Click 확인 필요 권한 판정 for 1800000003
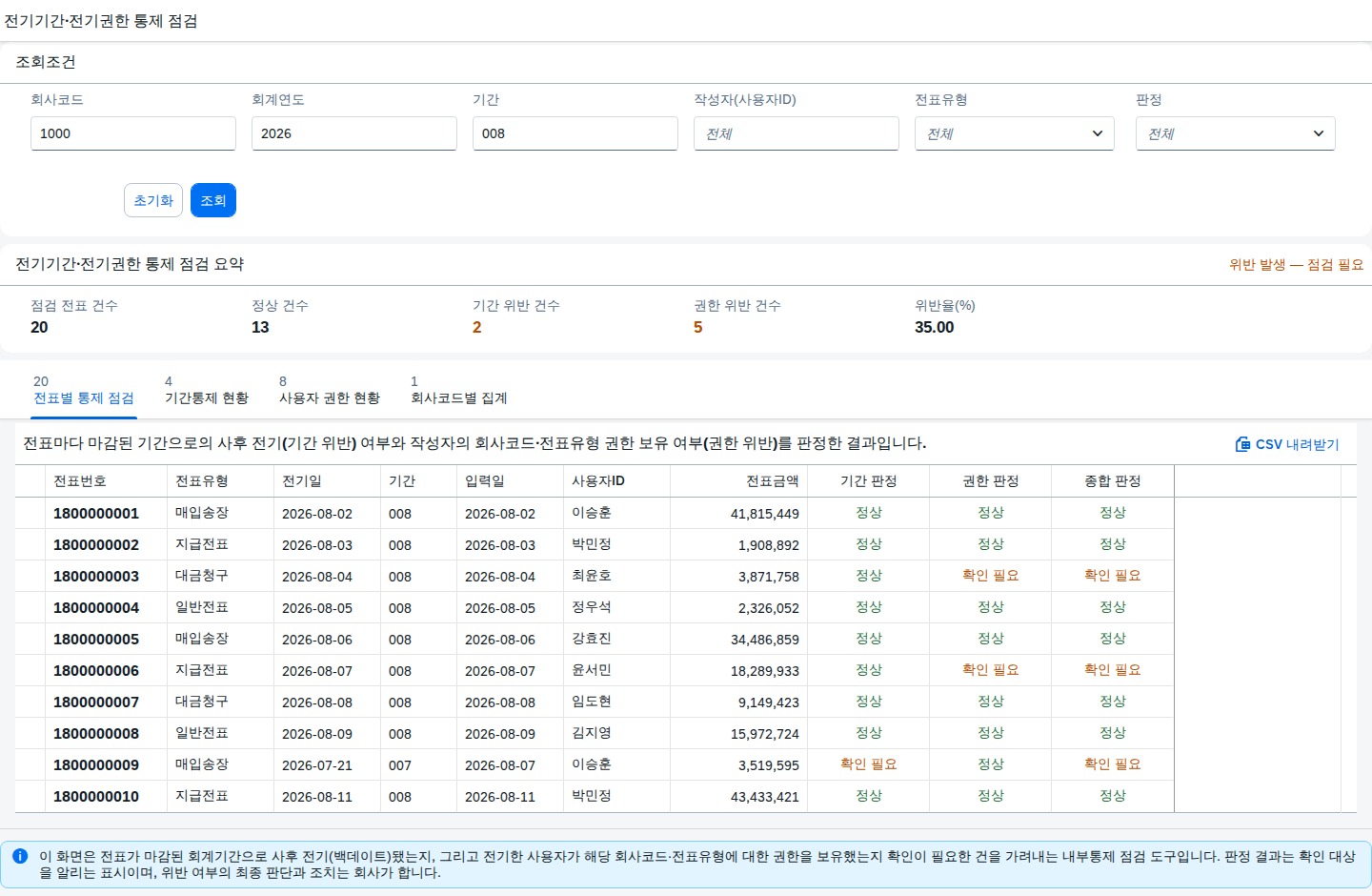 (x=991, y=576)
